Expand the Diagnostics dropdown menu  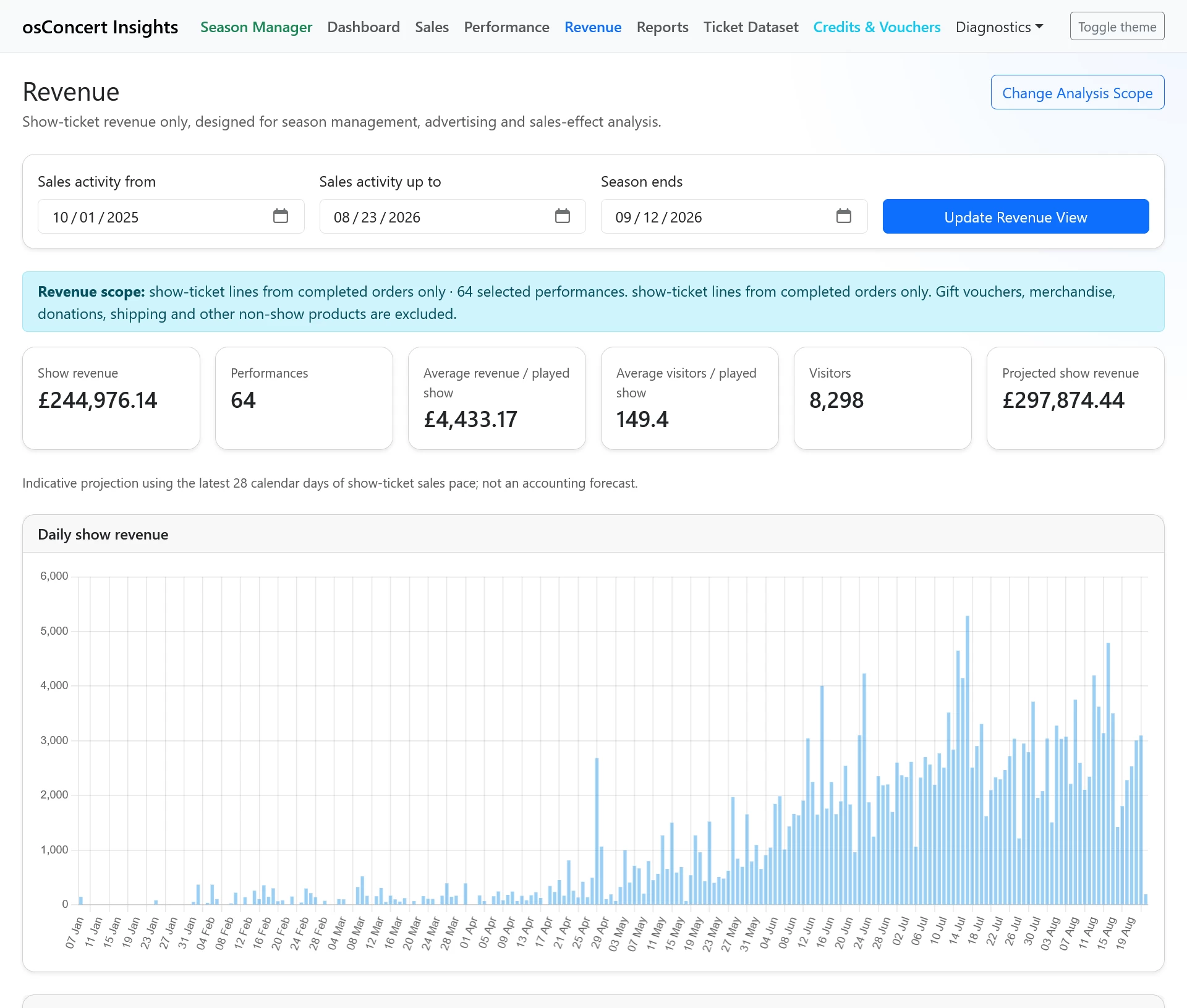pos(999,27)
